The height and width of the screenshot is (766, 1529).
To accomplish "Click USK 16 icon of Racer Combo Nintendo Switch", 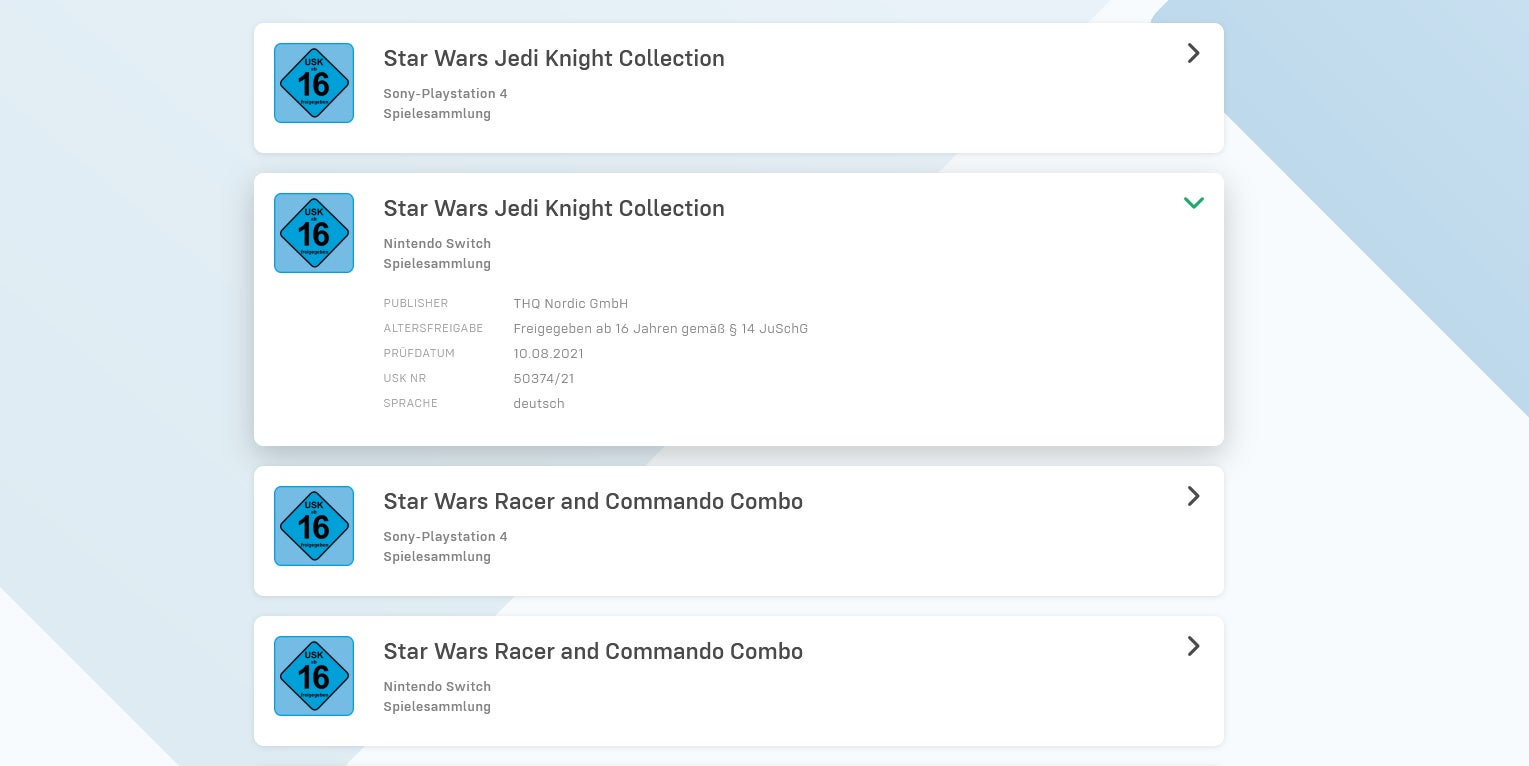I will (x=314, y=676).
